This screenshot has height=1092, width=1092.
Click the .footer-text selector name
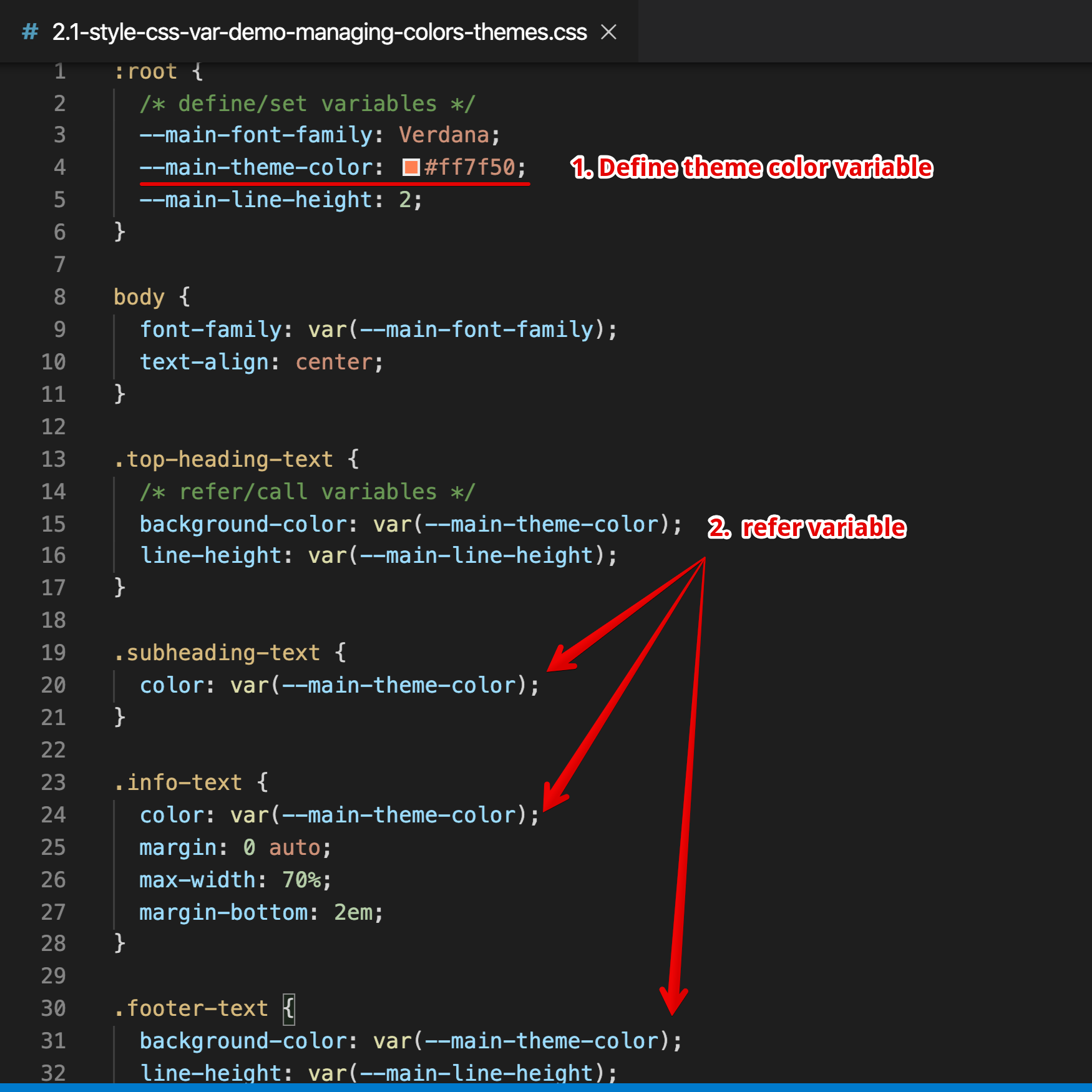[190, 1008]
